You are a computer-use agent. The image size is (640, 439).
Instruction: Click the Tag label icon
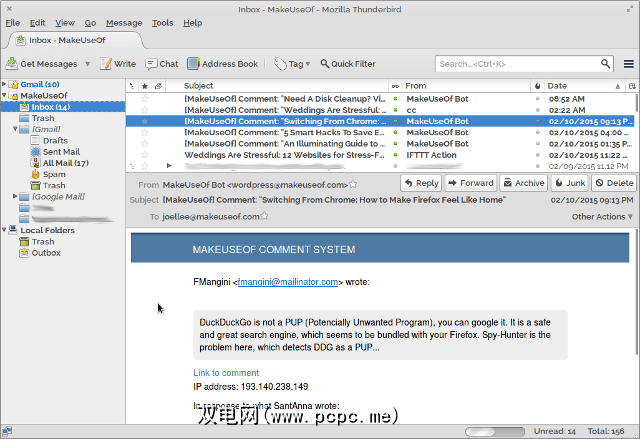(x=280, y=64)
